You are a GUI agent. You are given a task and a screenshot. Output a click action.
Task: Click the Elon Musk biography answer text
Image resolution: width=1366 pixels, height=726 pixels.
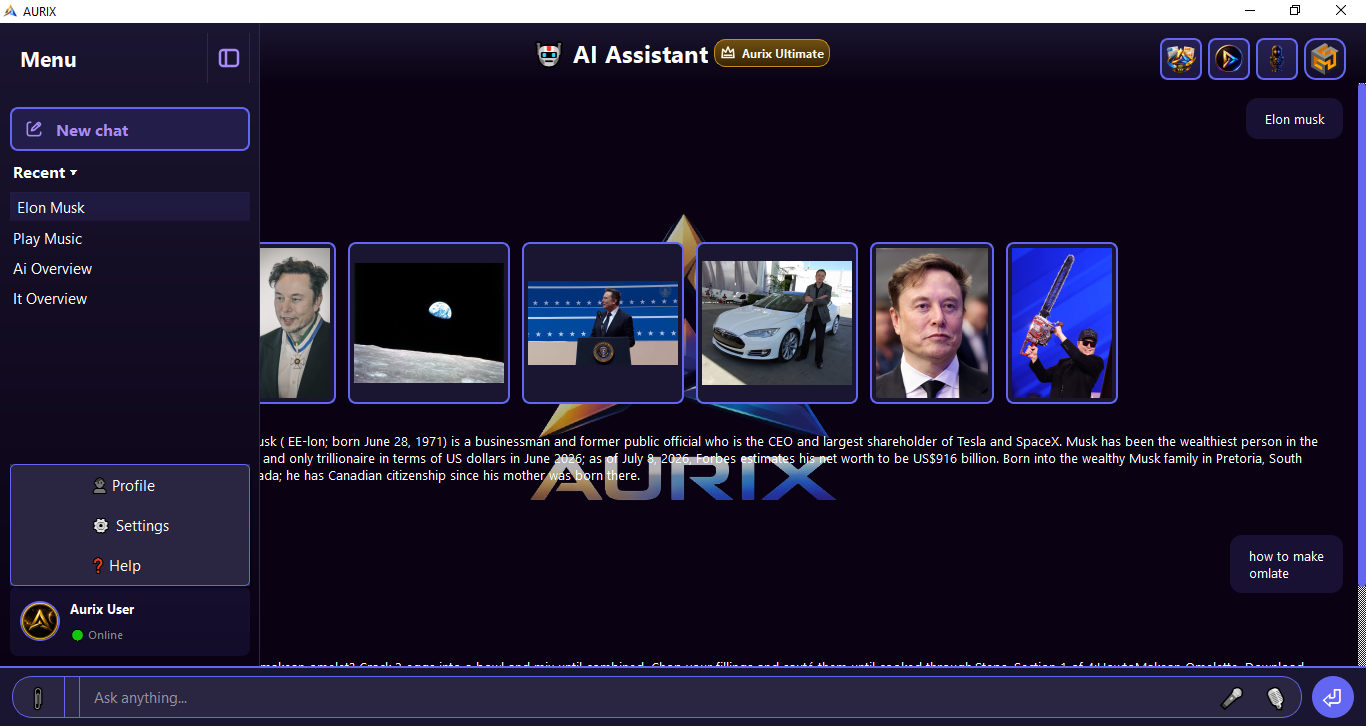(790, 458)
